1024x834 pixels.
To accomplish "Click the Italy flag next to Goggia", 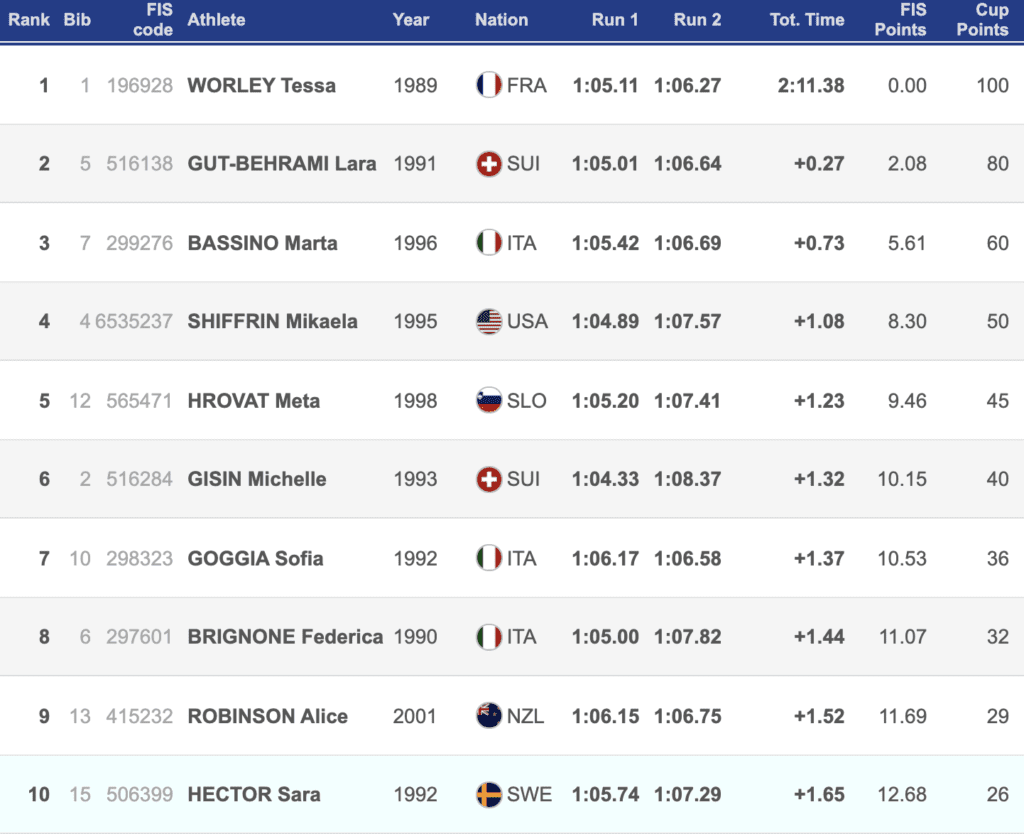I will pos(488,558).
